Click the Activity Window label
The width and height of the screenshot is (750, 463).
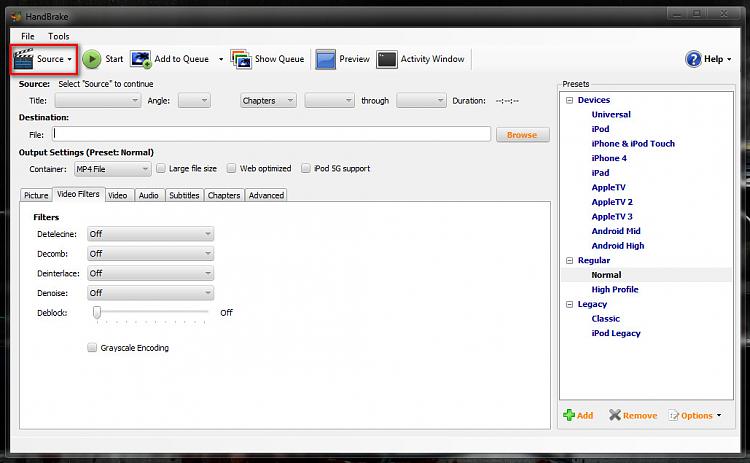(432, 59)
